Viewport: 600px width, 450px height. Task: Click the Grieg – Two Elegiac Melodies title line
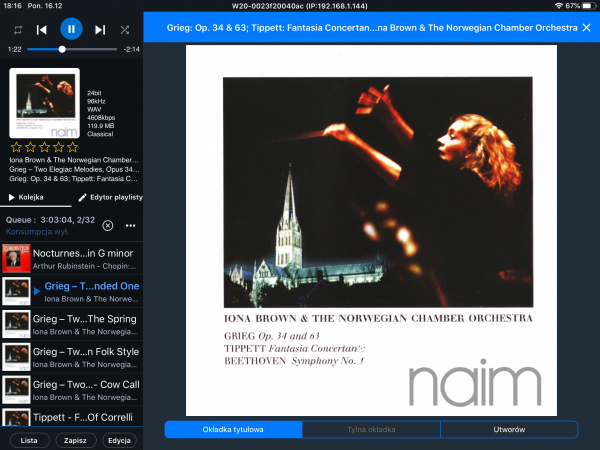coord(74,170)
